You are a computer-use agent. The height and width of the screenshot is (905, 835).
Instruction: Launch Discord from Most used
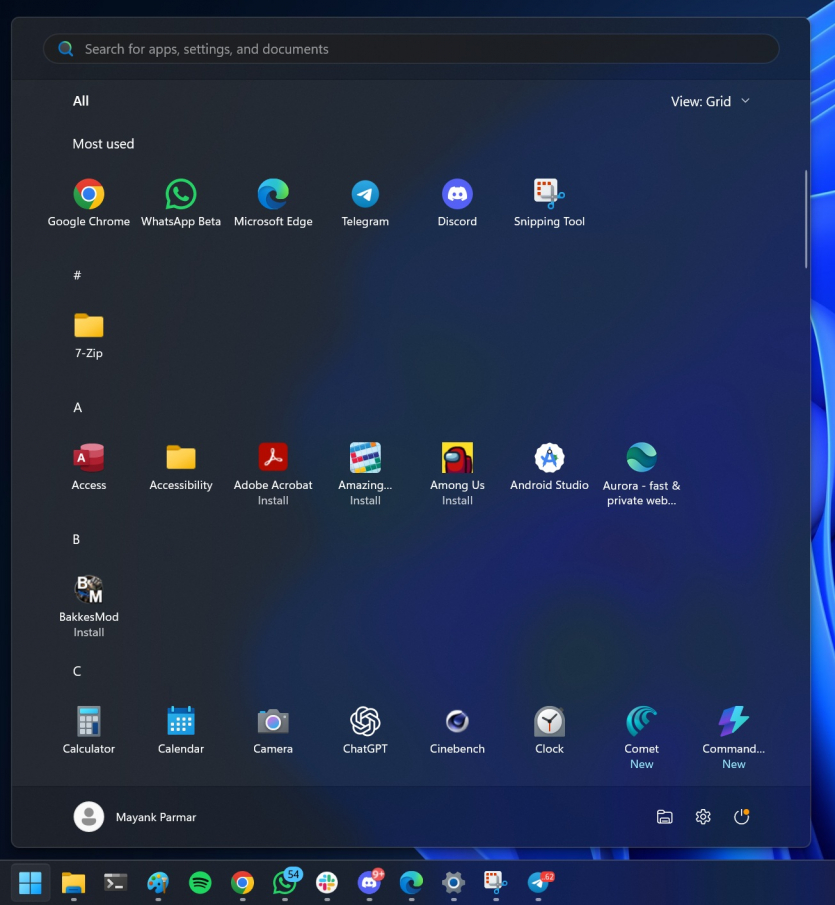(x=456, y=195)
